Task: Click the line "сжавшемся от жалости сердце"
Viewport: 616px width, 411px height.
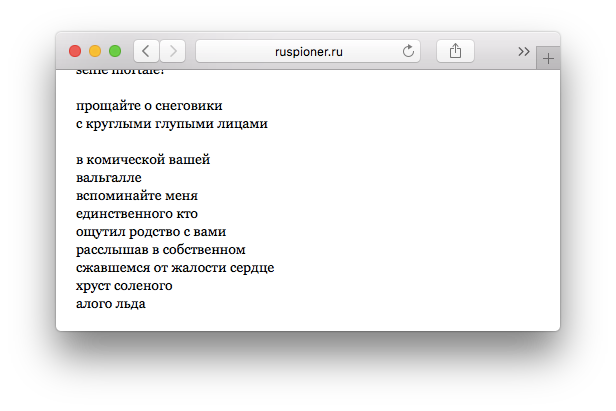Action: coord(175,268)
